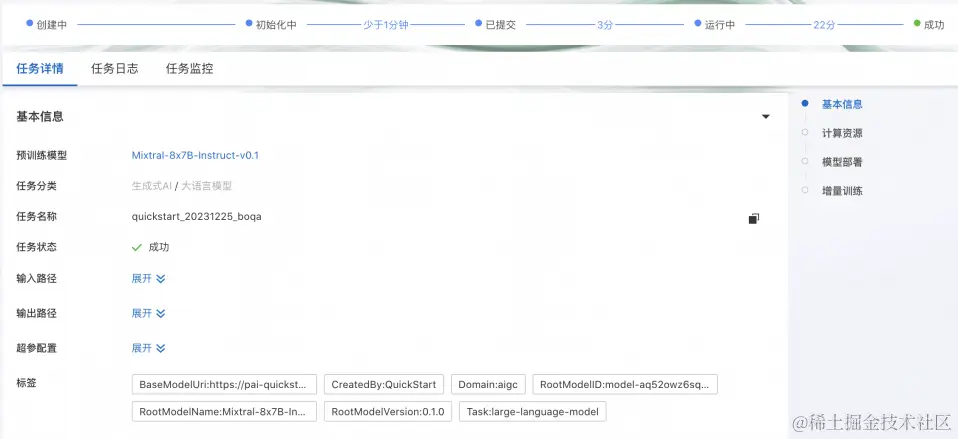Click the green 成功 final step

coord(929,25)
